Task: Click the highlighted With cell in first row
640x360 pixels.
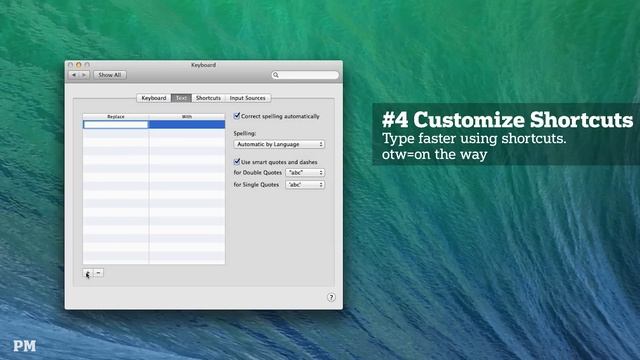Action: pos(187,124)
